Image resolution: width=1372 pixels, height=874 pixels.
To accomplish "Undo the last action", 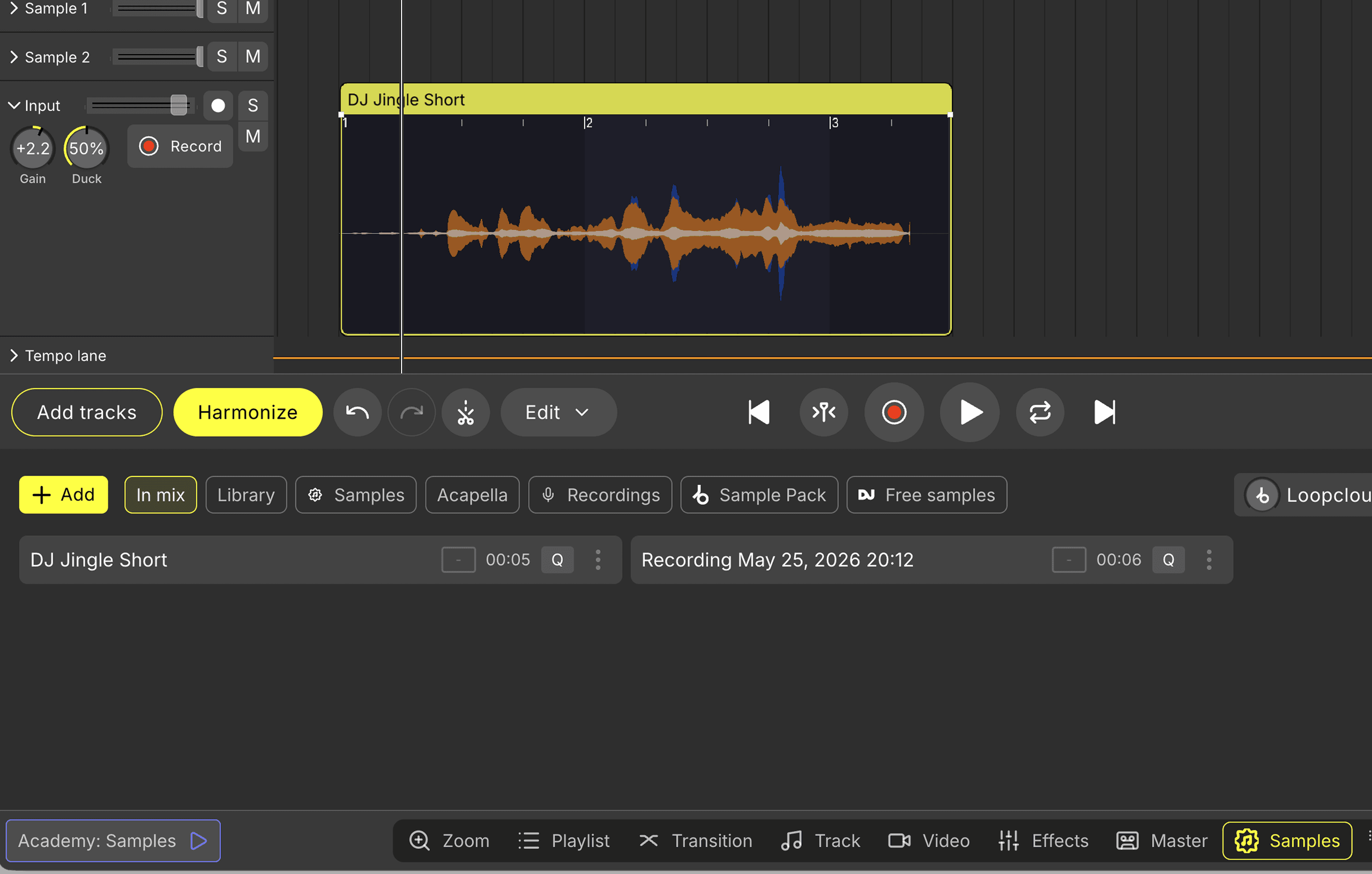I will click(x=357, y=412).
